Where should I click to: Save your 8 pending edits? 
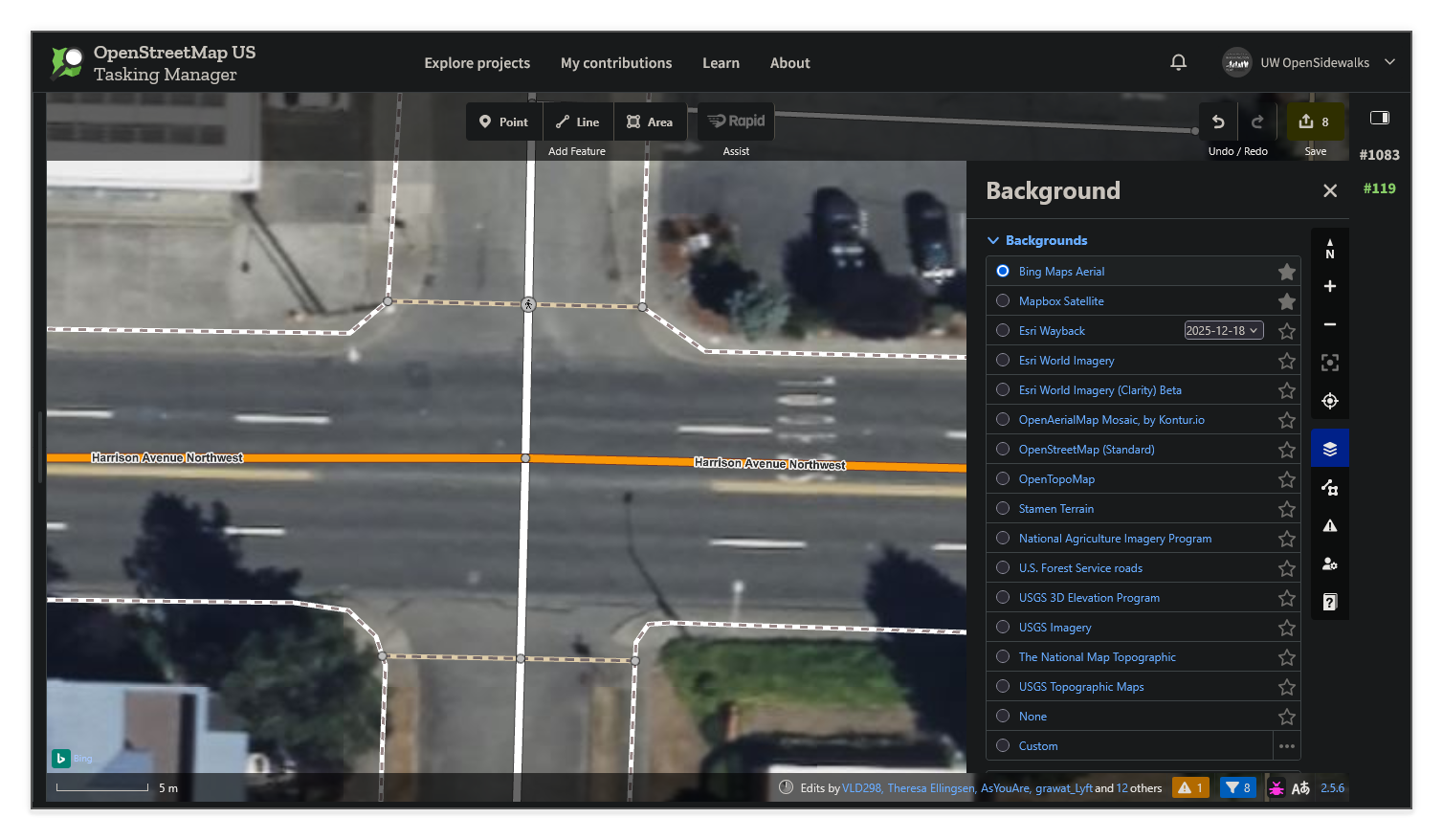(x=1315, y=122)
